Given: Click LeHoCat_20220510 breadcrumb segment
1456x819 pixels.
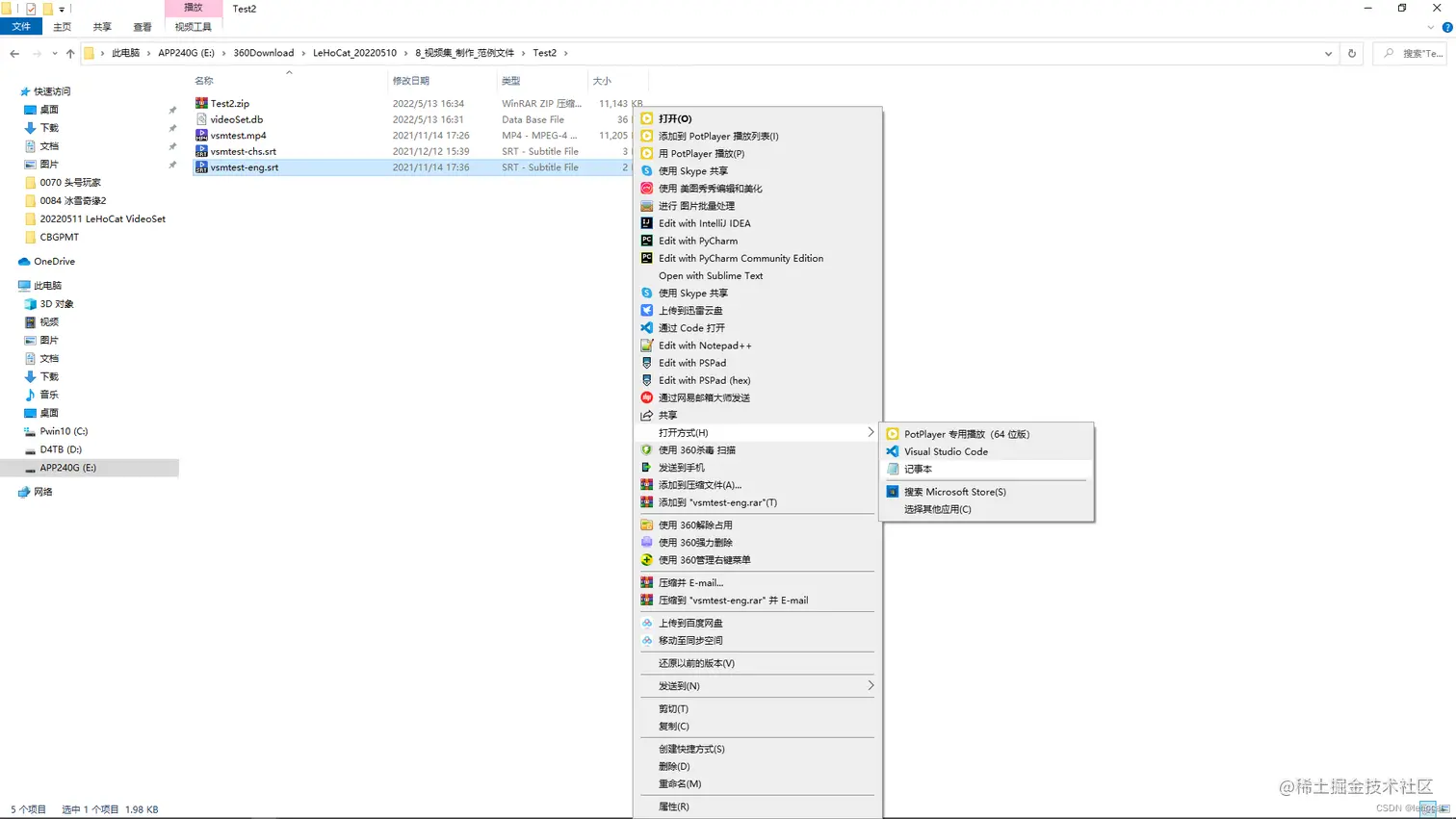Looking at the screenshot, I should coord(354,53).
